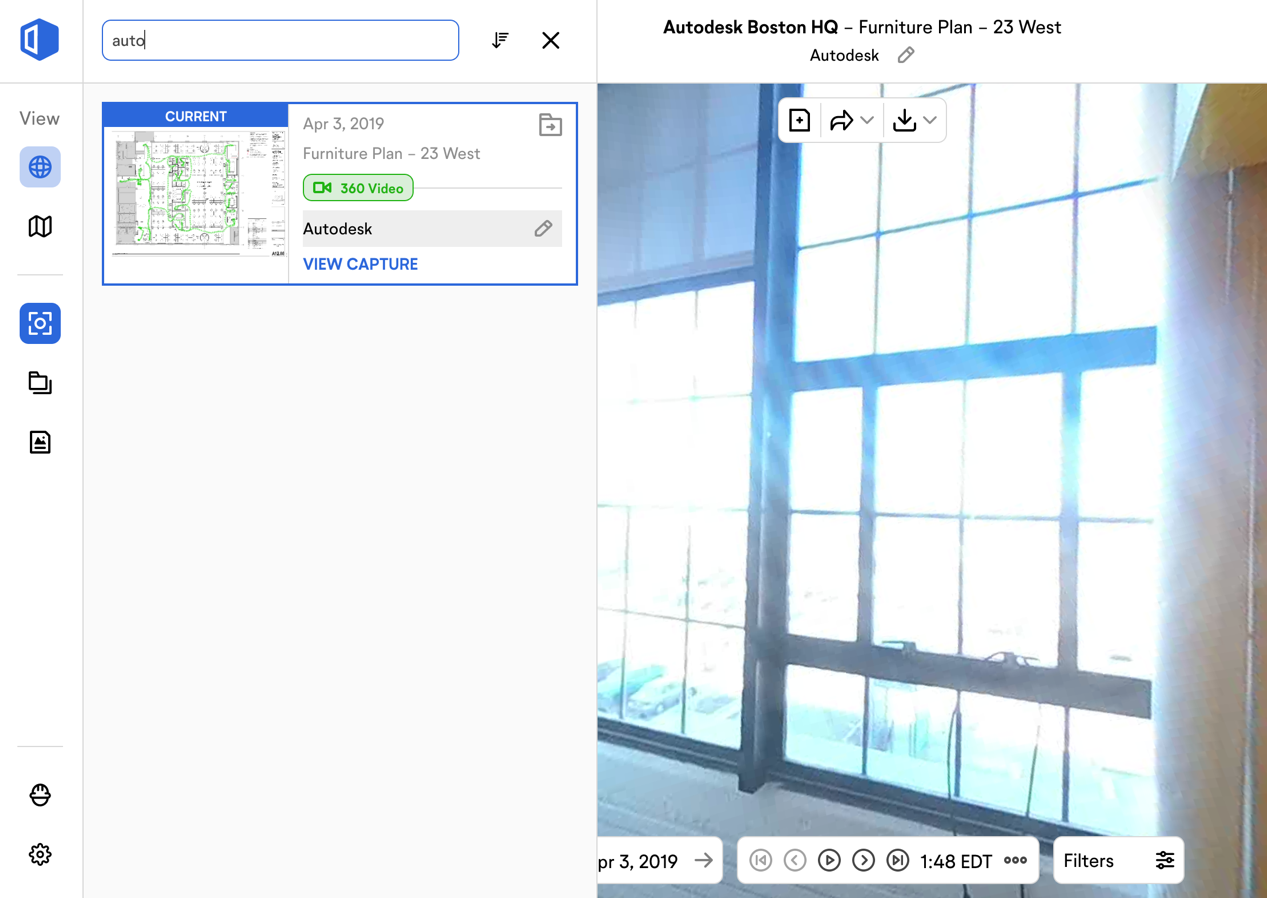Click the share arrow icon

[841, 121]
